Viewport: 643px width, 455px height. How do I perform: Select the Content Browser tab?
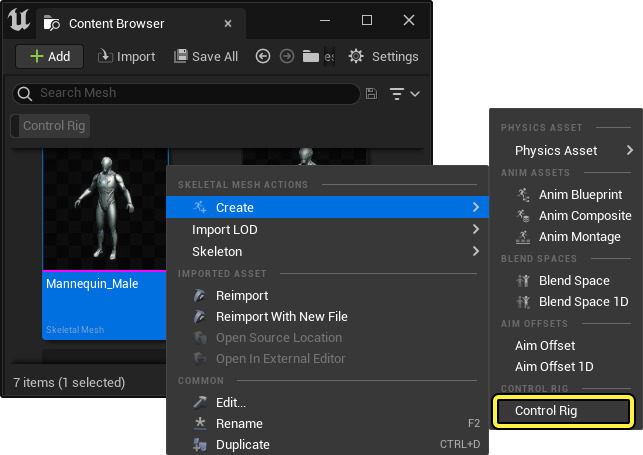(141, 24)
